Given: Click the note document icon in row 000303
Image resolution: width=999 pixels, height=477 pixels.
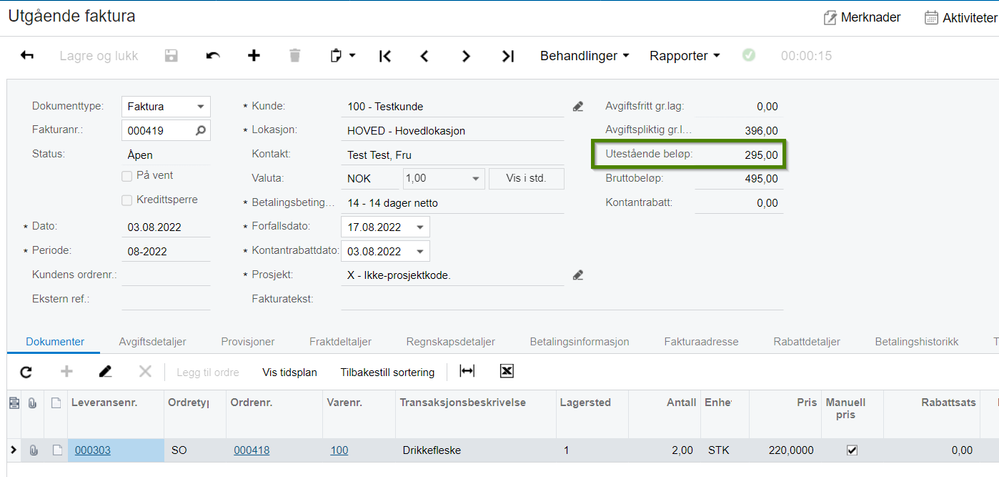Looking at the screenshot, I should [57, 450].
